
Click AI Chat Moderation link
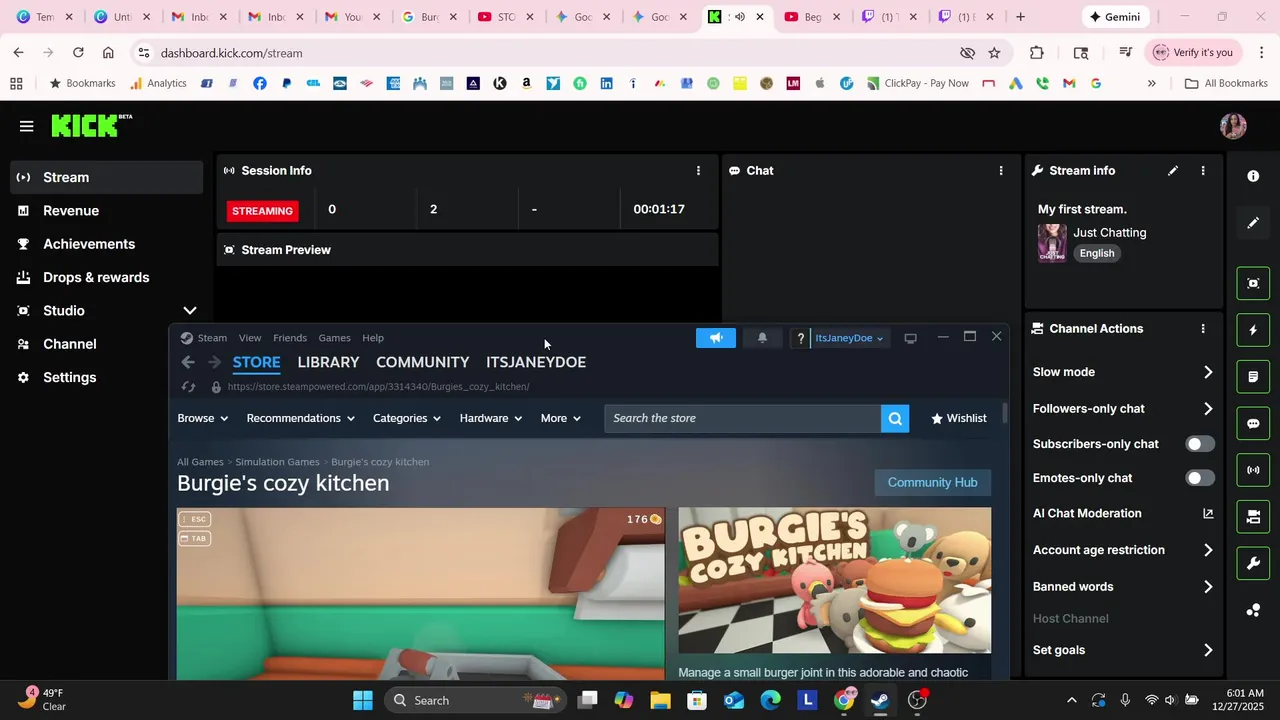click(1087, 514)
